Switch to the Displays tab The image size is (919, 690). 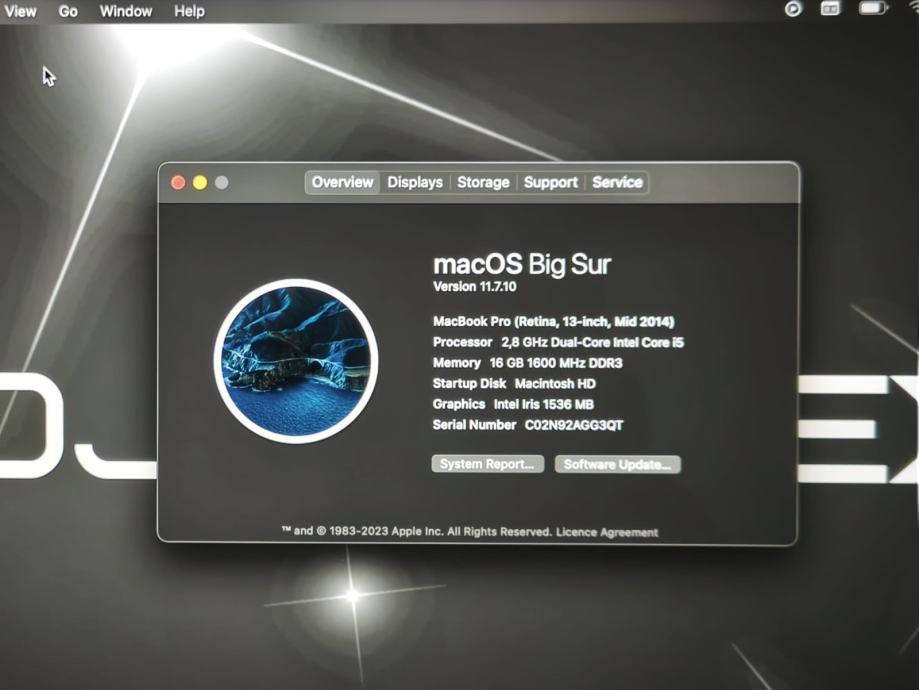[415, 182]
